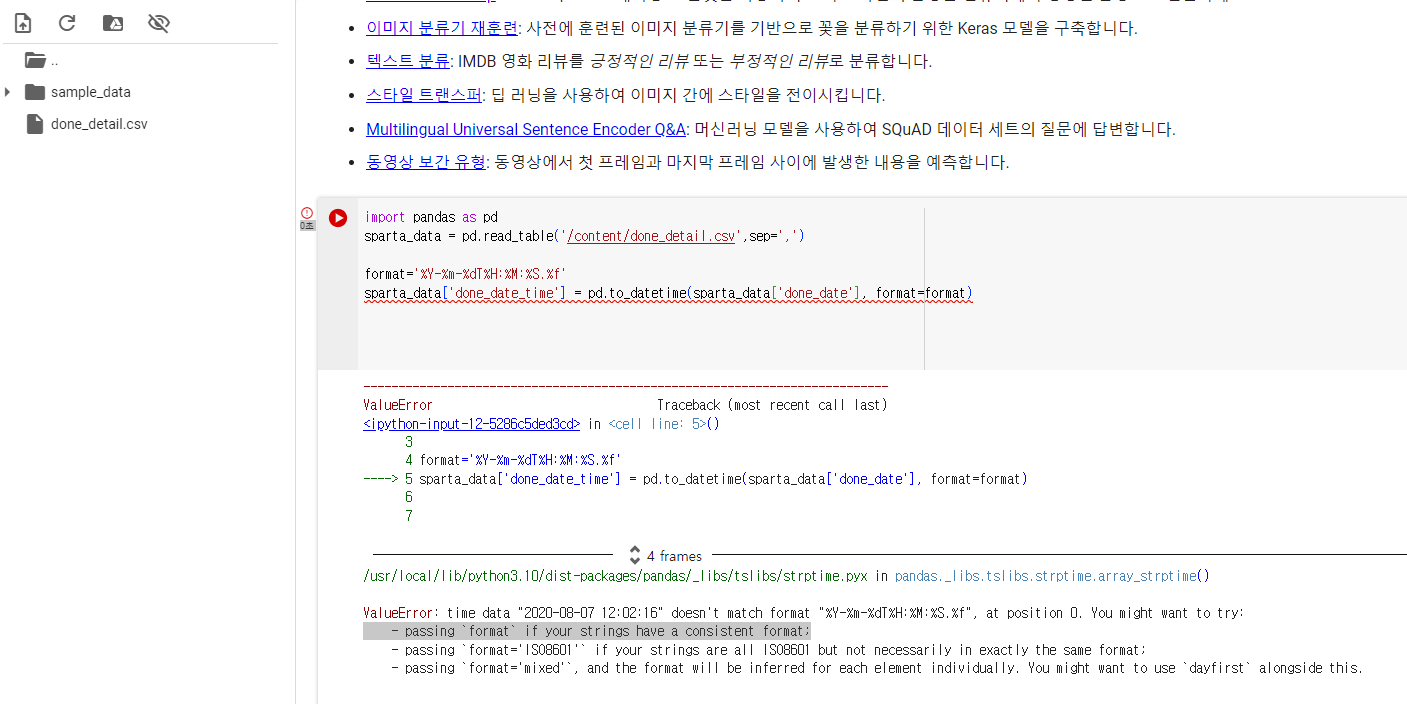The image size is (1407, 704).
Task: Click the format='ISO8601' suggestion line
Action: [768, 650]
